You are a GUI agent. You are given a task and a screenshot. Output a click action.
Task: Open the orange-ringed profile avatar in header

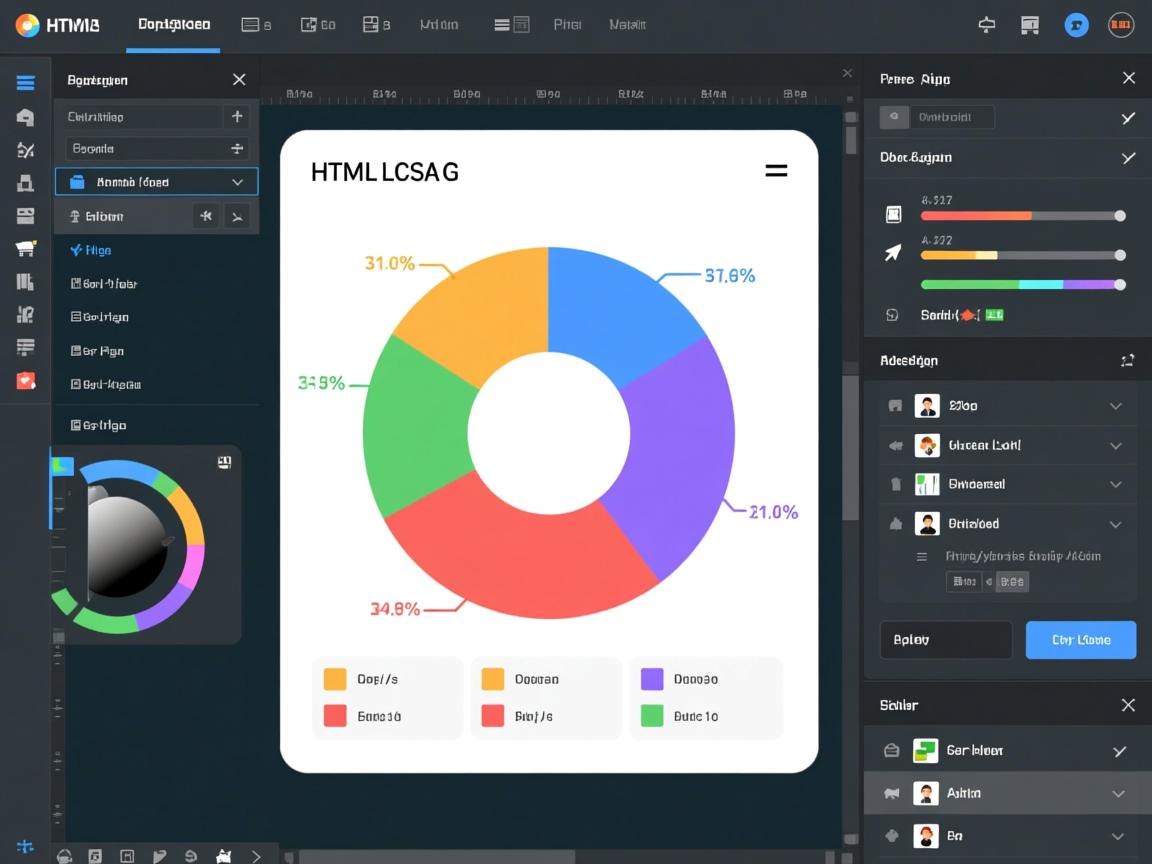point(1121,26)
